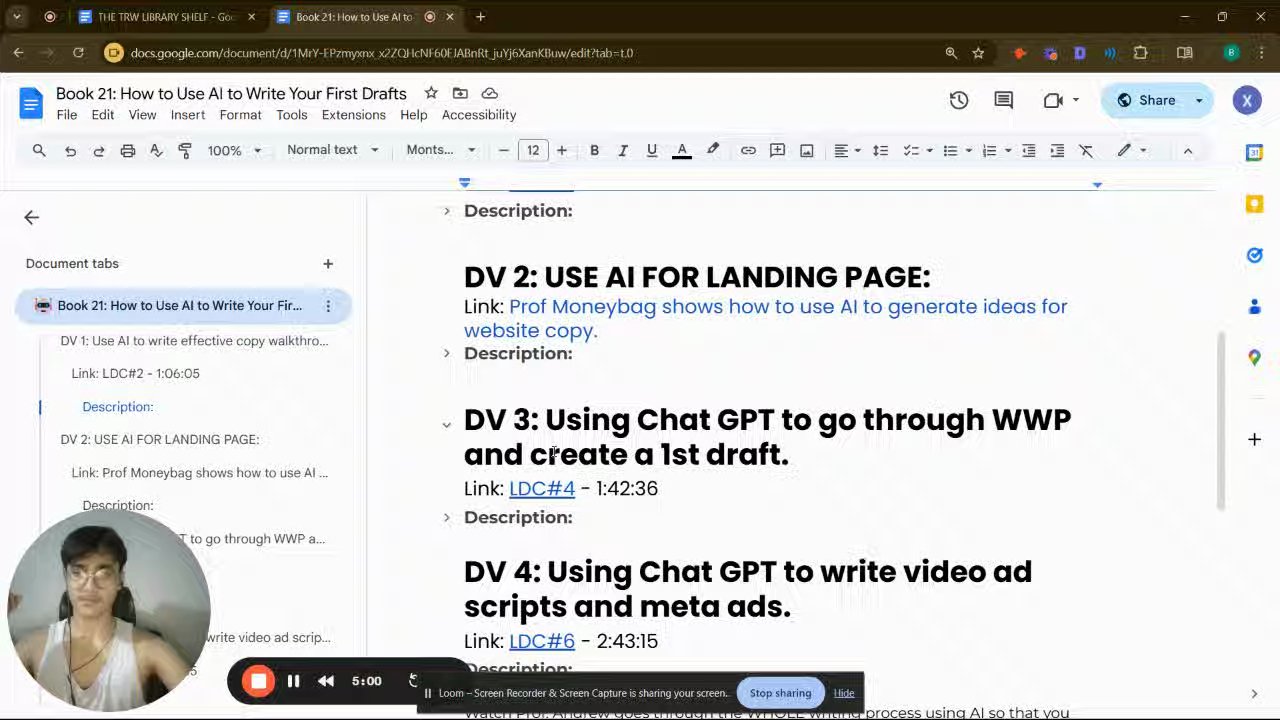1280x720 pixels.
Task: Close the document tabs panel
Action: pos(32,217)
